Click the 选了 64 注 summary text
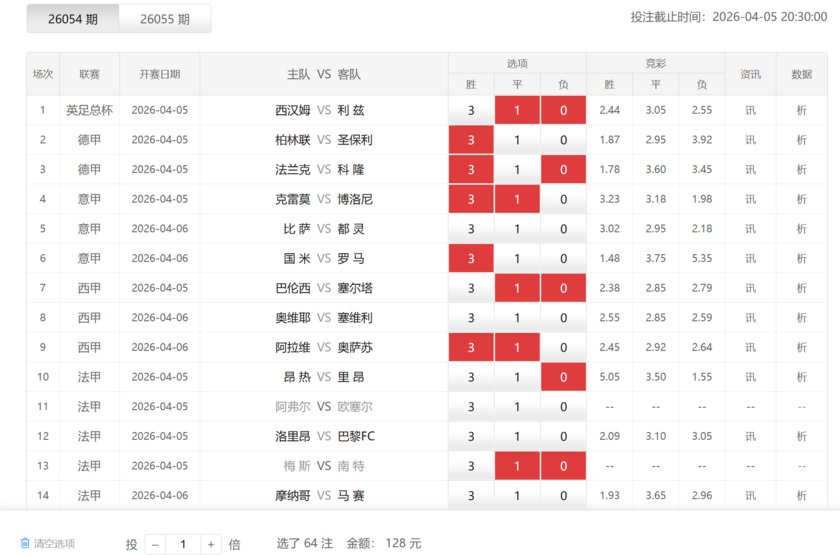Viewport: 840px width, 555px height. tap(304, 543)
